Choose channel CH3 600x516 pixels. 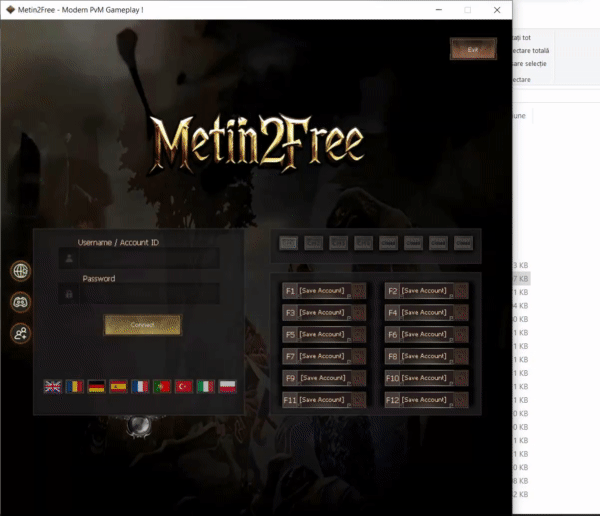(338, 243)
